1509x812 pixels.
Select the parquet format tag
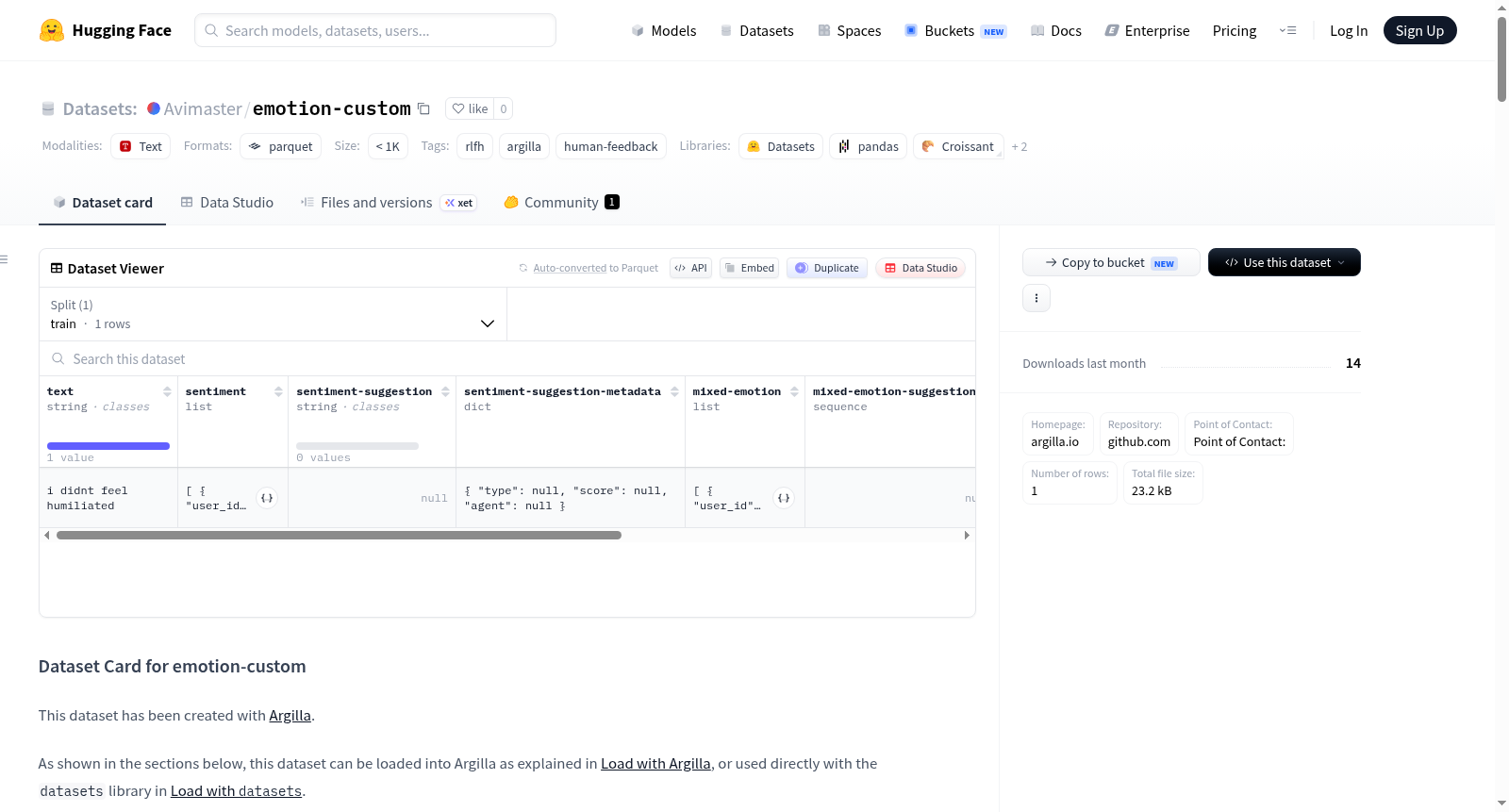(x=280, y=146)
